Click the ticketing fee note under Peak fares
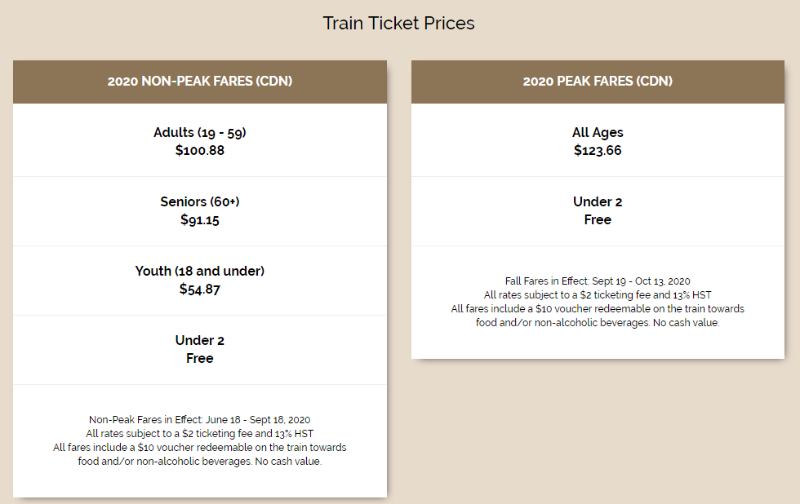 (x=597, y=295)
